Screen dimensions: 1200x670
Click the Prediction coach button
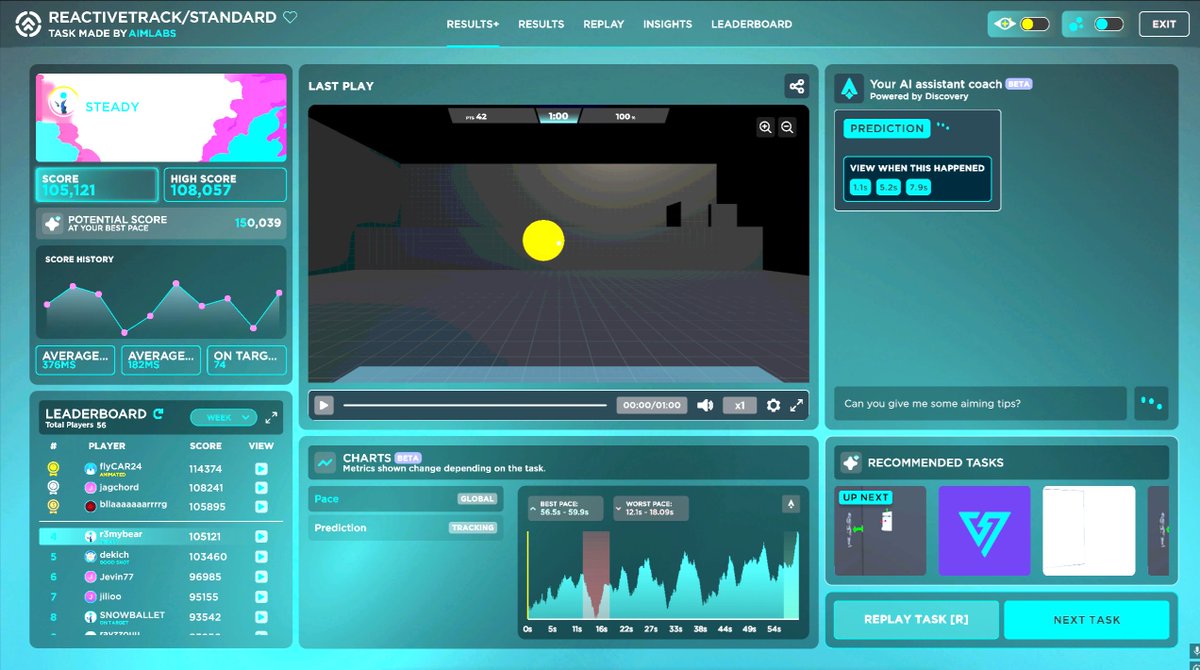tap(887, 128)
